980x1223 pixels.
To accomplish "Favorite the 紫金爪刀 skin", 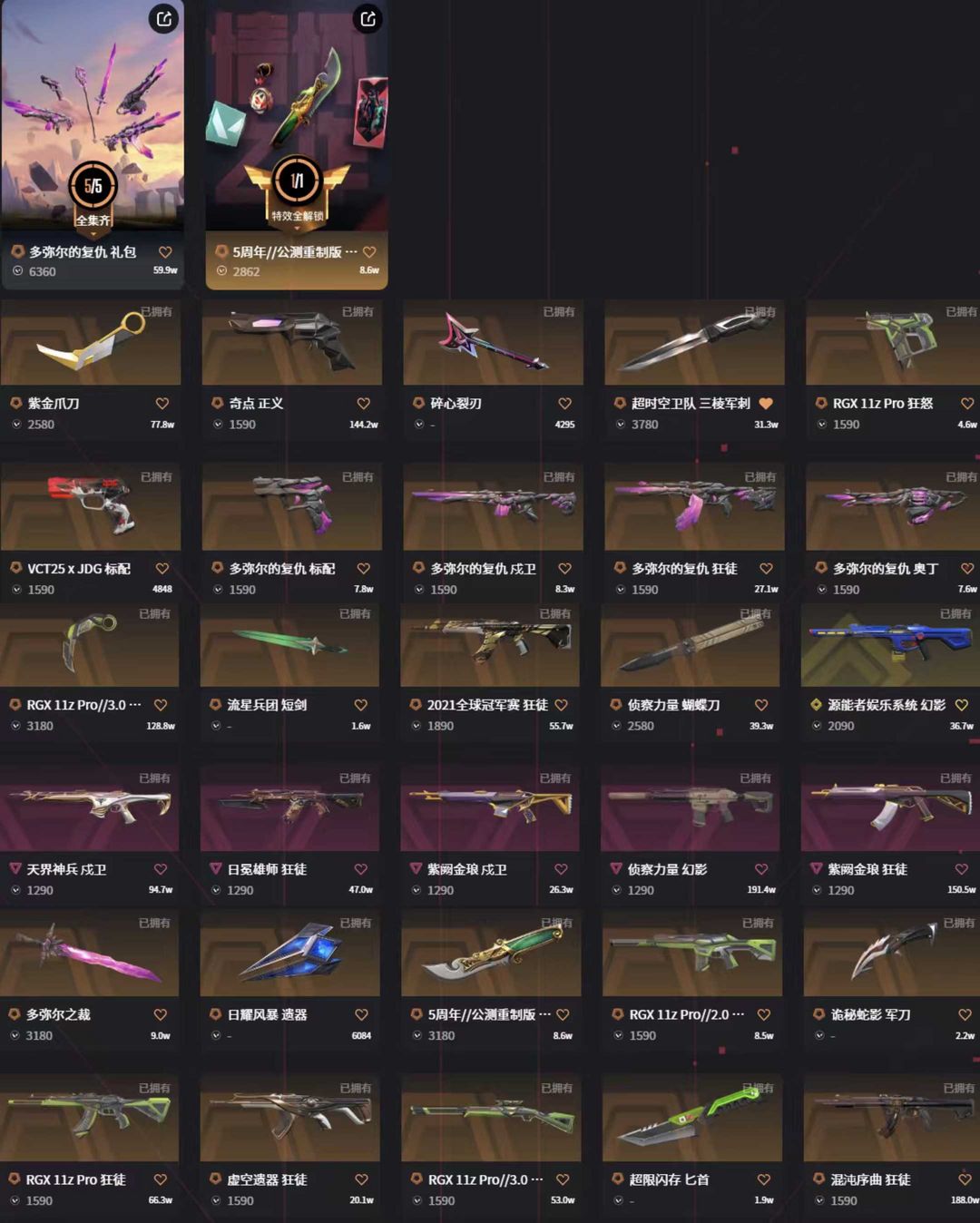I will tap(162, 404).
